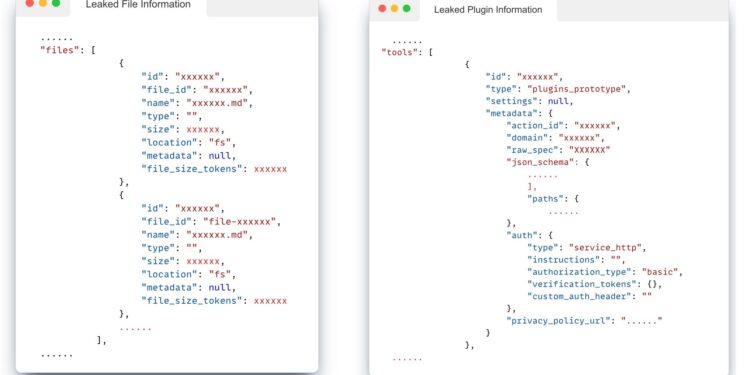Click the "privacy_policy_url" line
This screenshot has width=750, height=375.
585,321
